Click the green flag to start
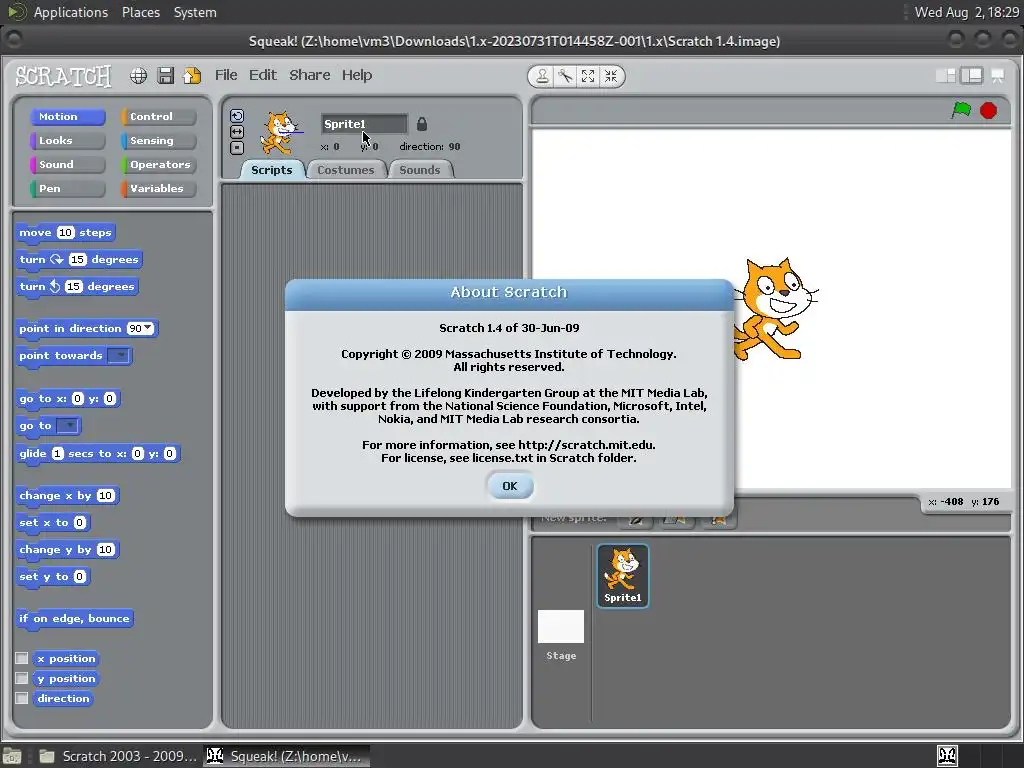Viewport: 1024px width, 768px height. tap(961, 110)
